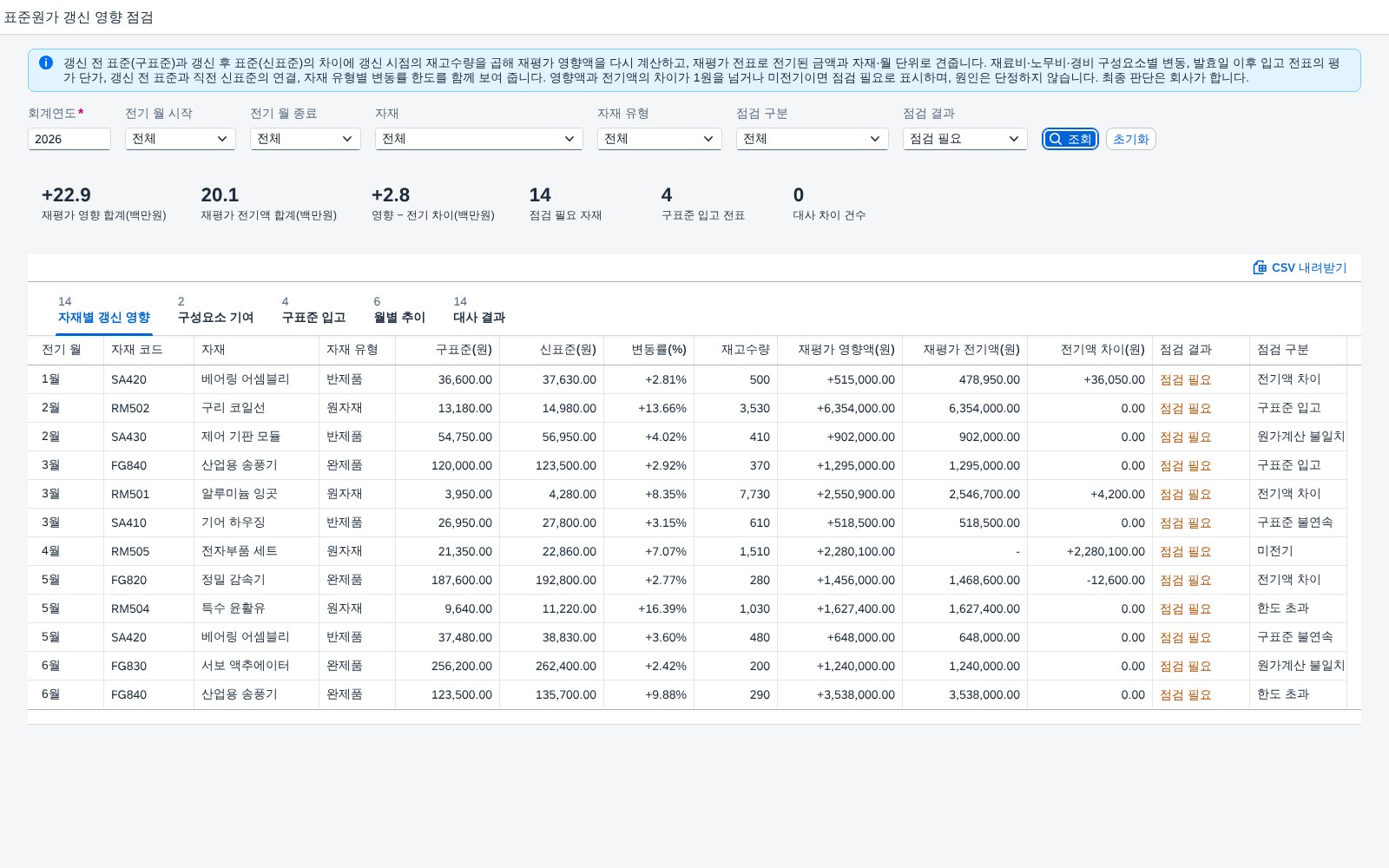Click the magnifier icon in 조회 button
Screen dimensions: 1389x868
coord(1056,139)
